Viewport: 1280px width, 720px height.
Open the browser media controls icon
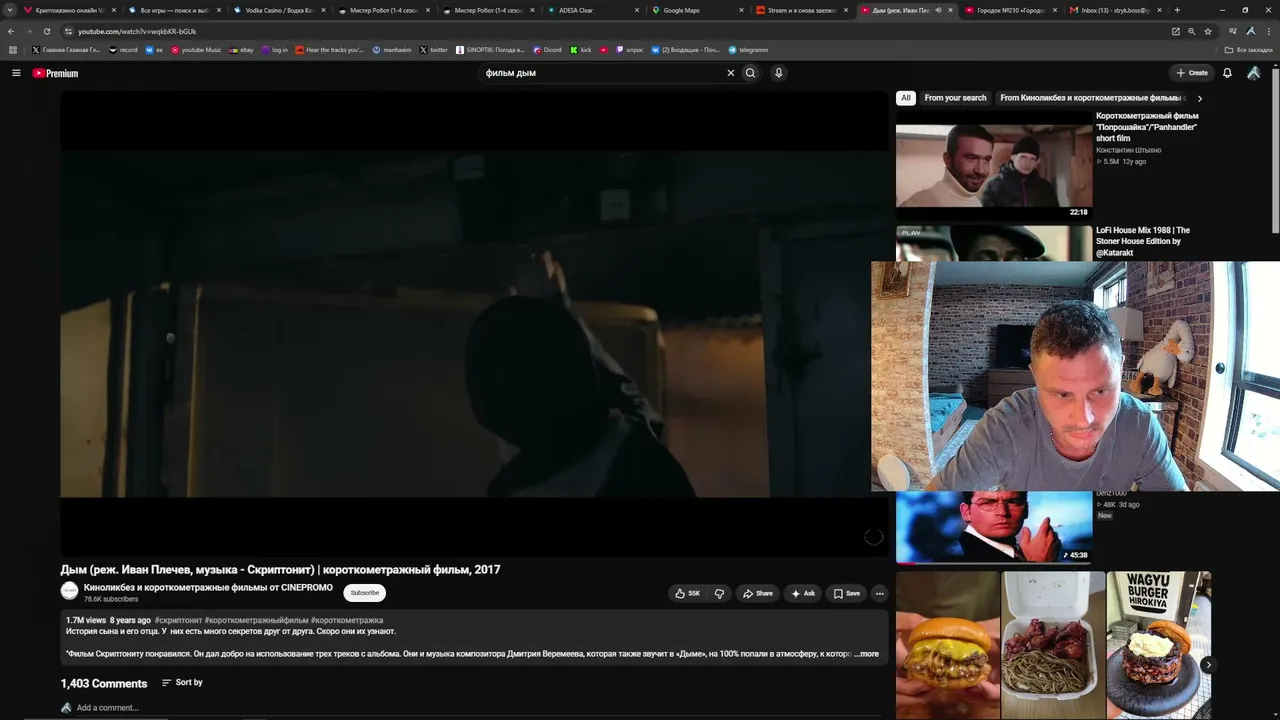[x=1232, y=31]
